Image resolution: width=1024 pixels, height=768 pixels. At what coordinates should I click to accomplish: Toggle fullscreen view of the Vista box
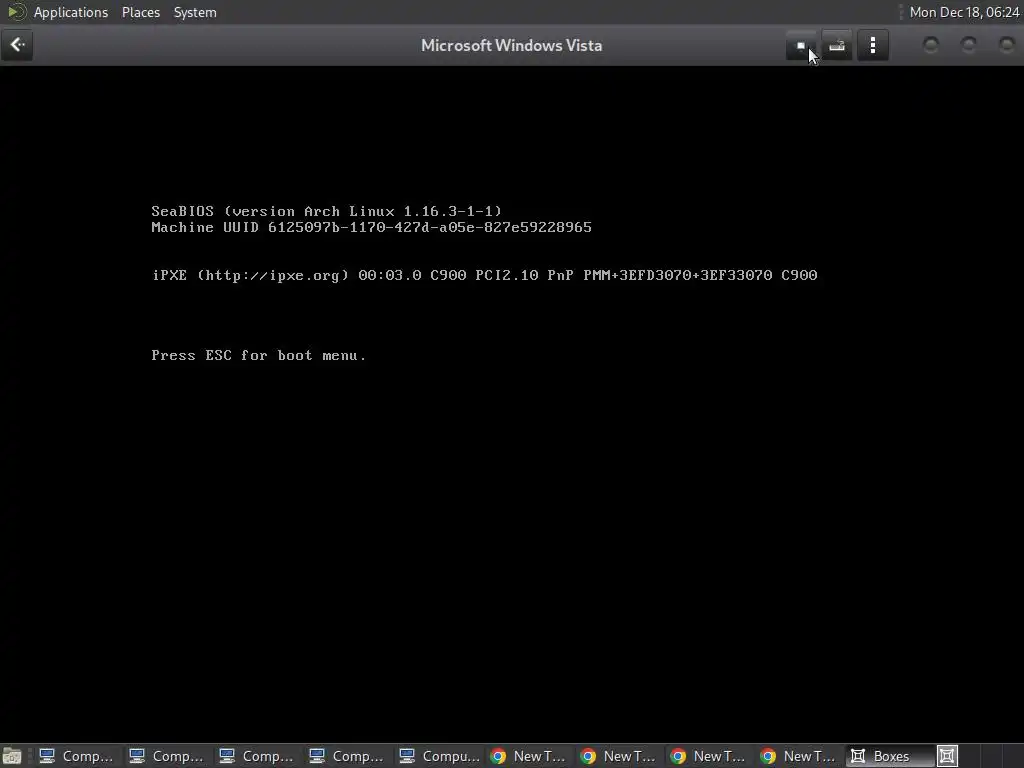tap(801, 45)
